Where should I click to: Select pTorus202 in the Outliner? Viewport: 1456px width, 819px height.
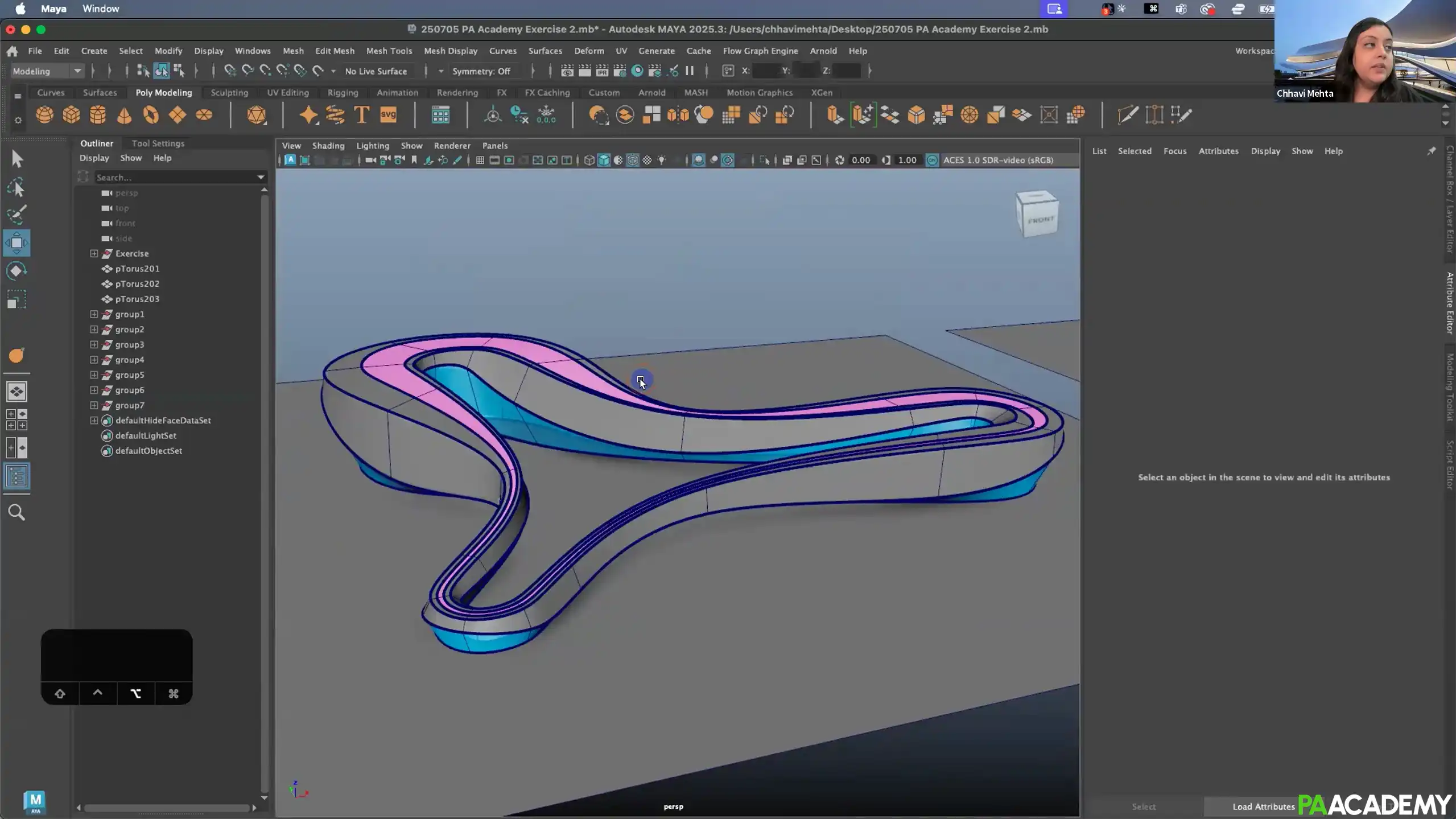[137, 283]
